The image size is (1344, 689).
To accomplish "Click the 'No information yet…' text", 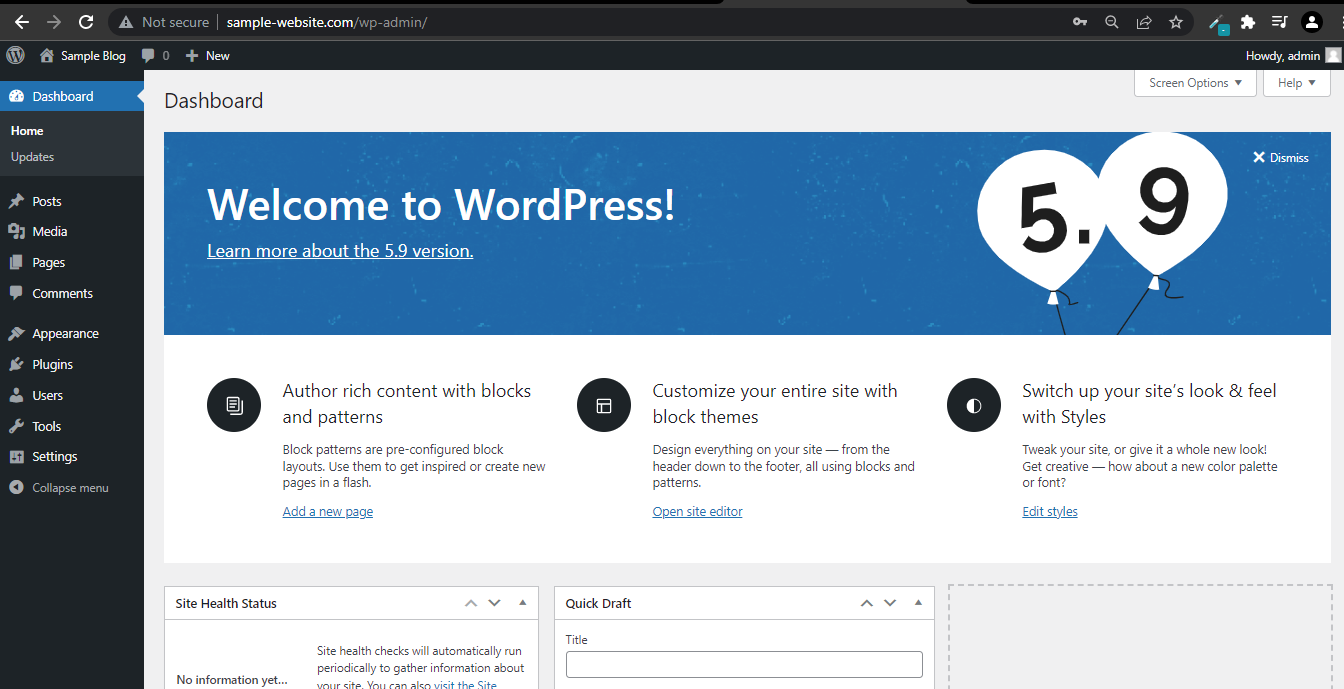I will [x=232, y=680].
